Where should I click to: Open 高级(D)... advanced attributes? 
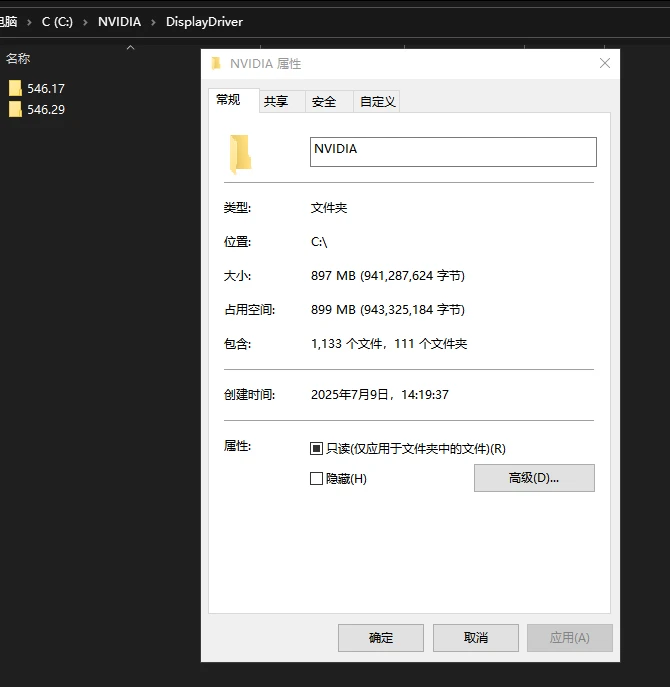pos(534,478)
